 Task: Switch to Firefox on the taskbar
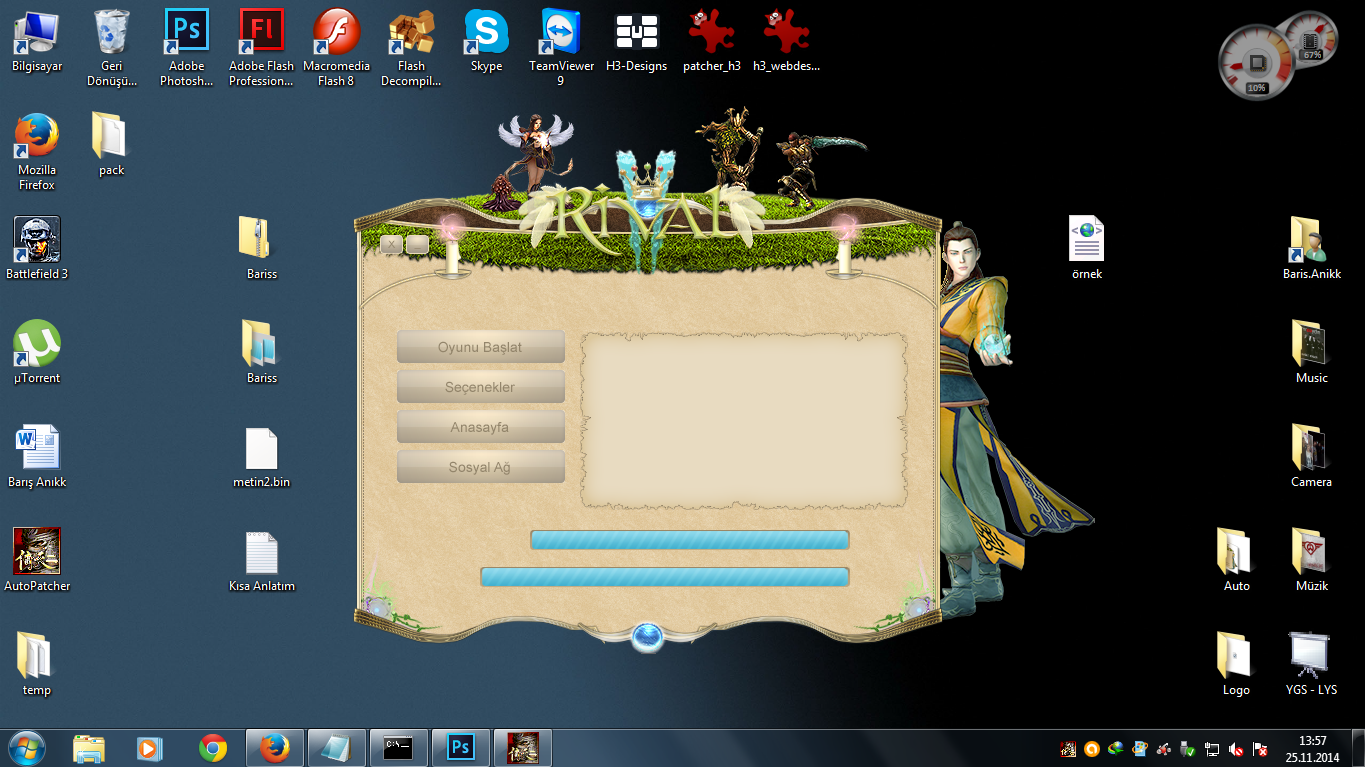coord(274,748)
